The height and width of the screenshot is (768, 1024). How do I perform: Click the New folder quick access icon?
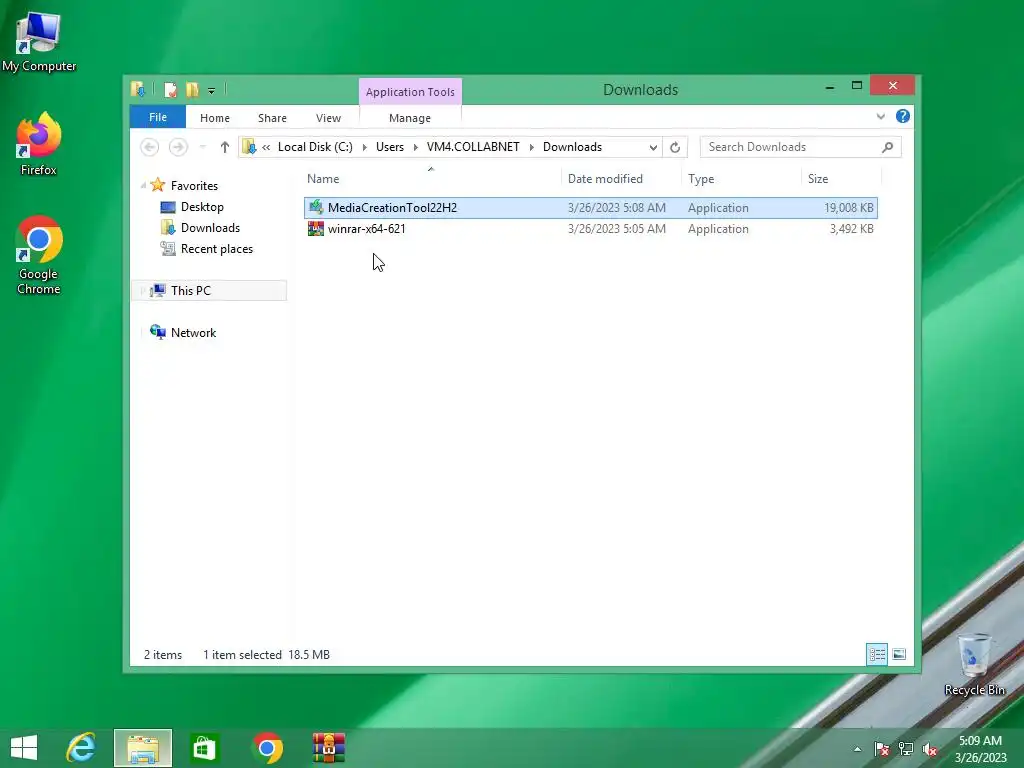click(192, 89)
